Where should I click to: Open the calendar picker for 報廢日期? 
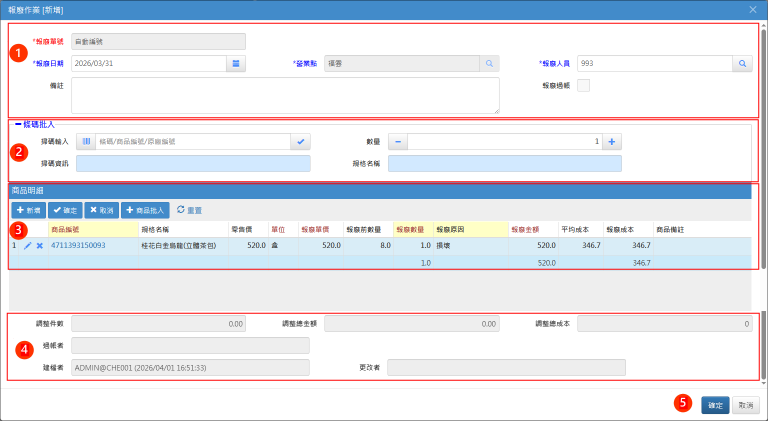[x=236, y=63]
